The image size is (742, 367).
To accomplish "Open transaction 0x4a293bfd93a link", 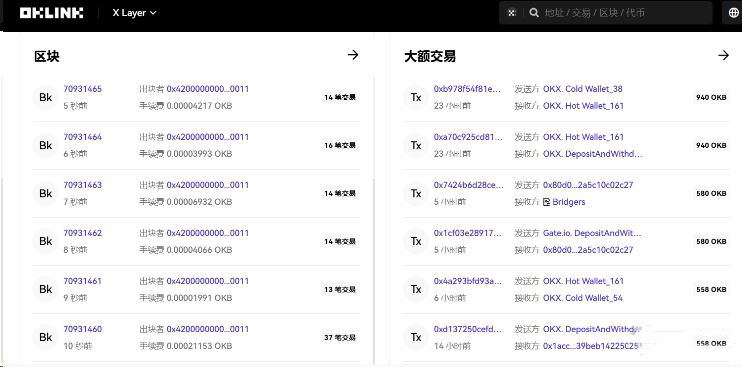I will [468, 280].
